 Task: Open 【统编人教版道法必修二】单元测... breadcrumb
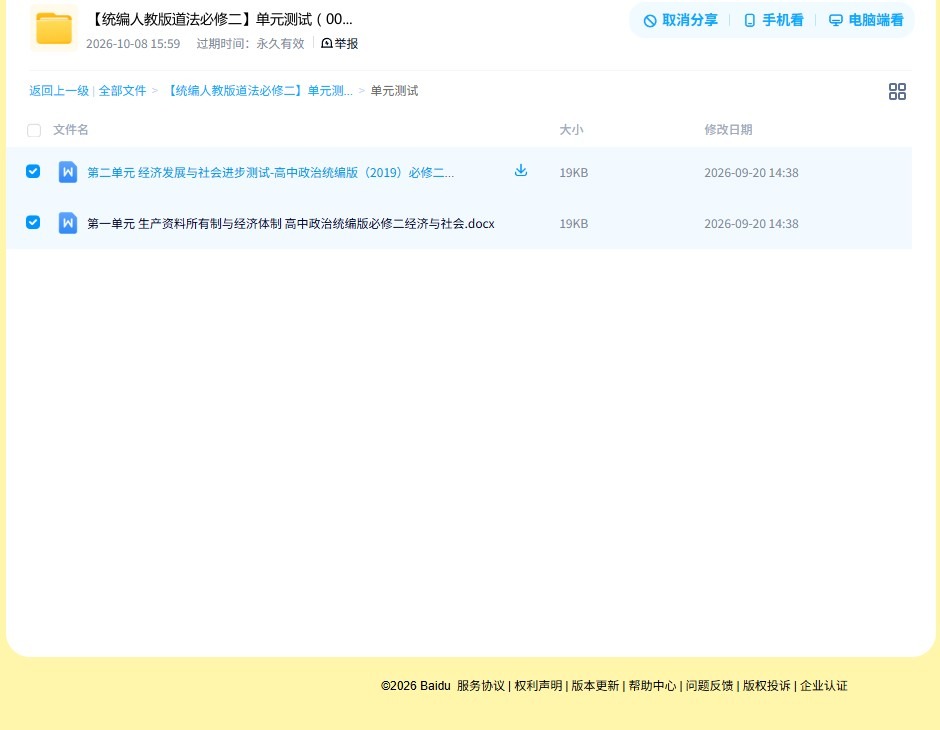(258, 91)
